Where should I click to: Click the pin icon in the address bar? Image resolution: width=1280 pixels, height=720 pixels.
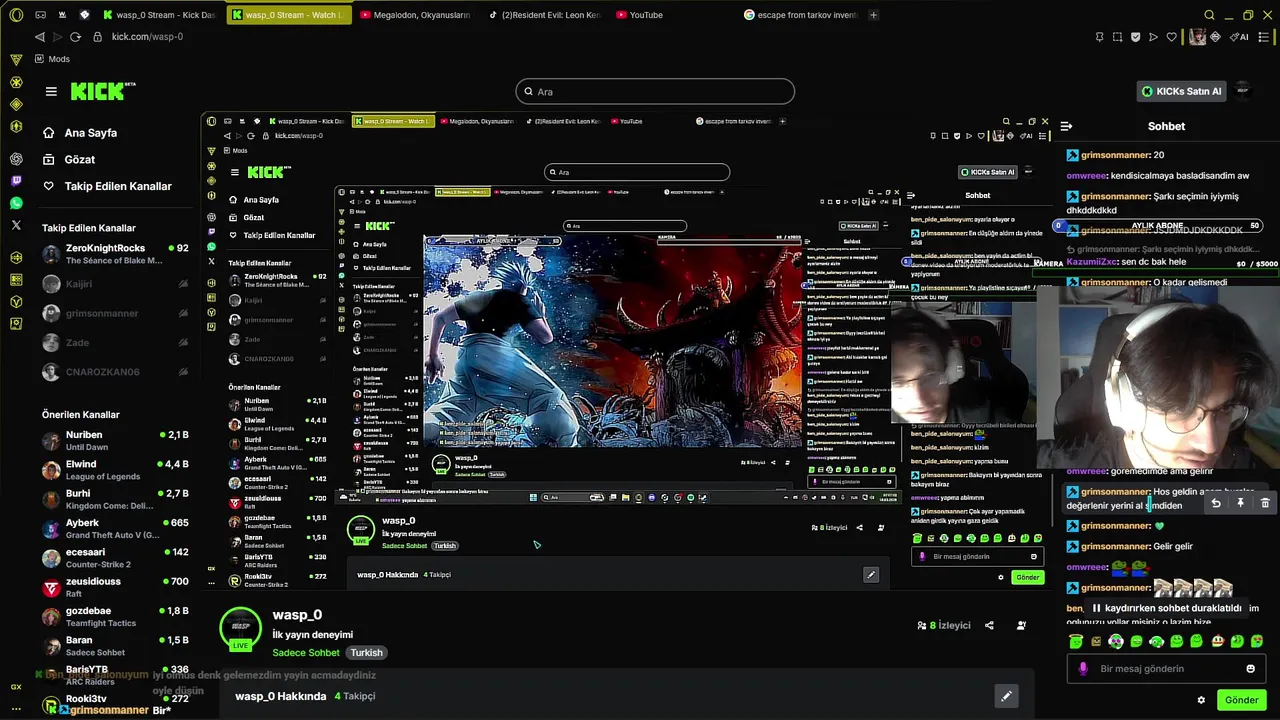tap(1100, 37)
